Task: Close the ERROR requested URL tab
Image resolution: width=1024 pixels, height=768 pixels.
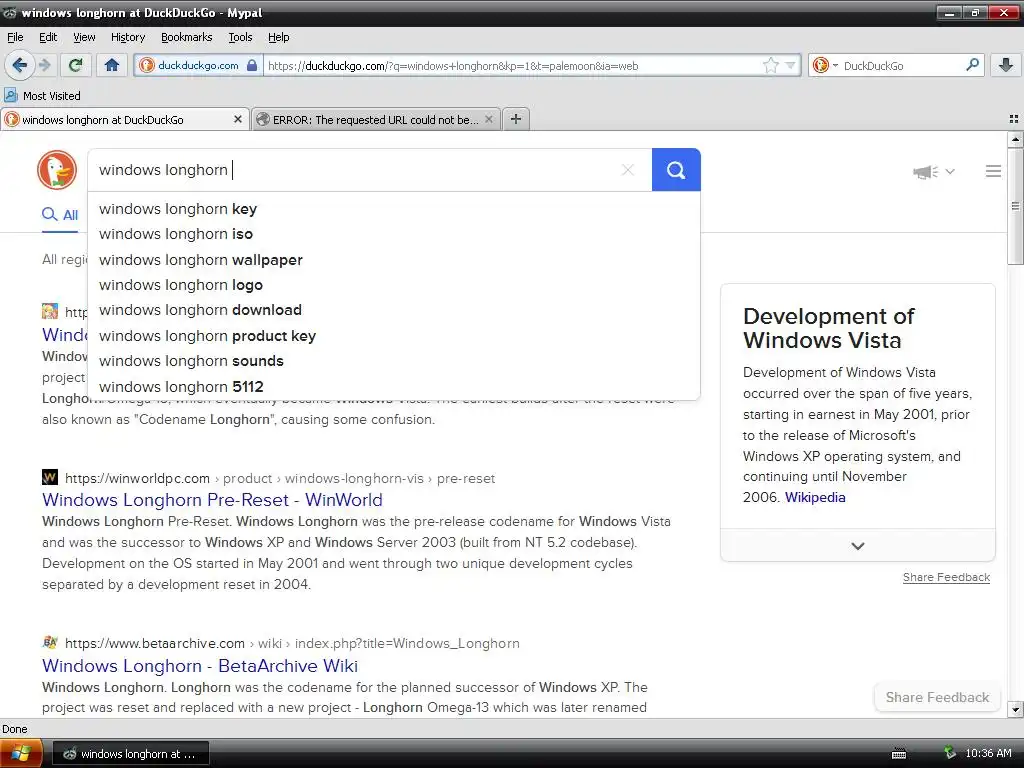Action: pyautogui.click(x=488, y=120)
